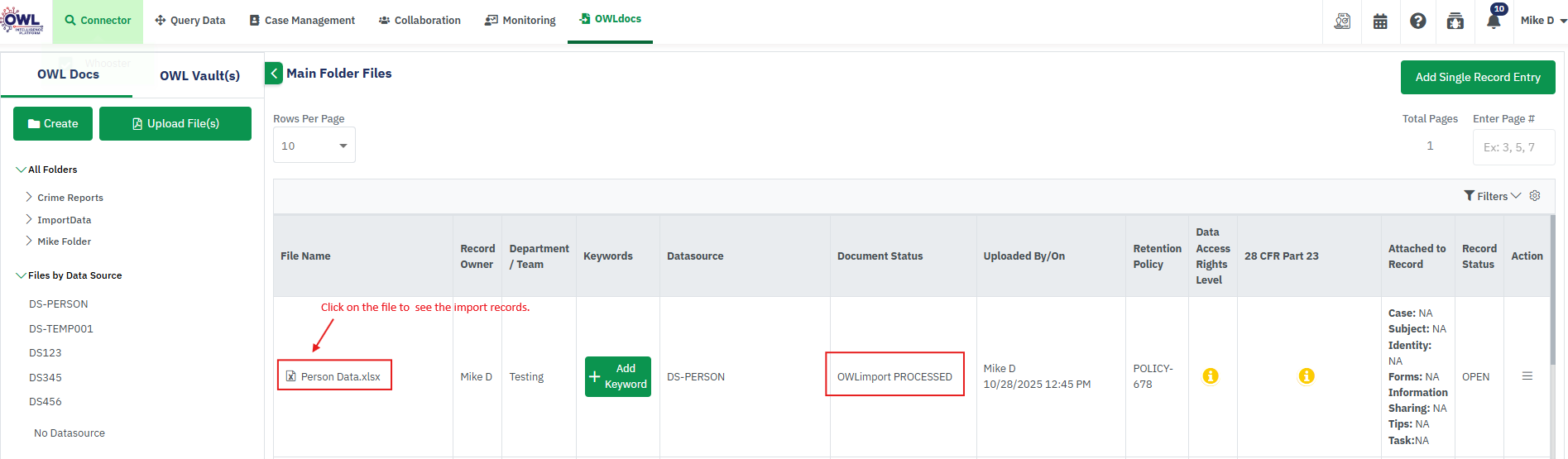
Task: Click the 28 CFR Part 23 info icon
Action: pyautogui.click(x=1307, y=376)
